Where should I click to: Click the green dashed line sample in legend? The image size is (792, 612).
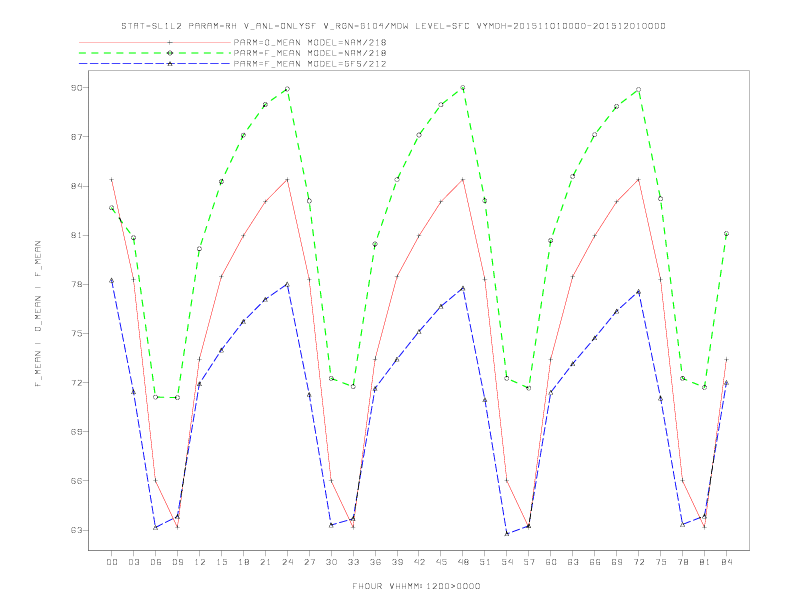(155, 53)
